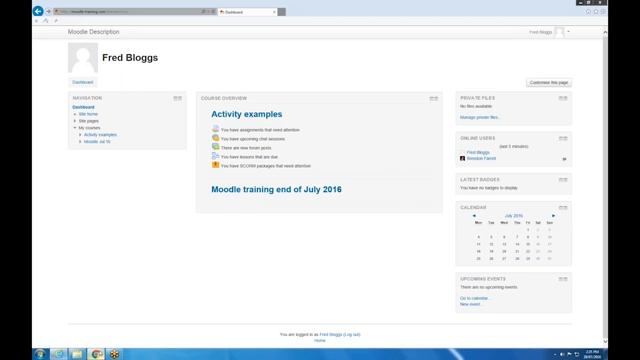Click the SCORM packages icon under Activity examples

point(216,165)
